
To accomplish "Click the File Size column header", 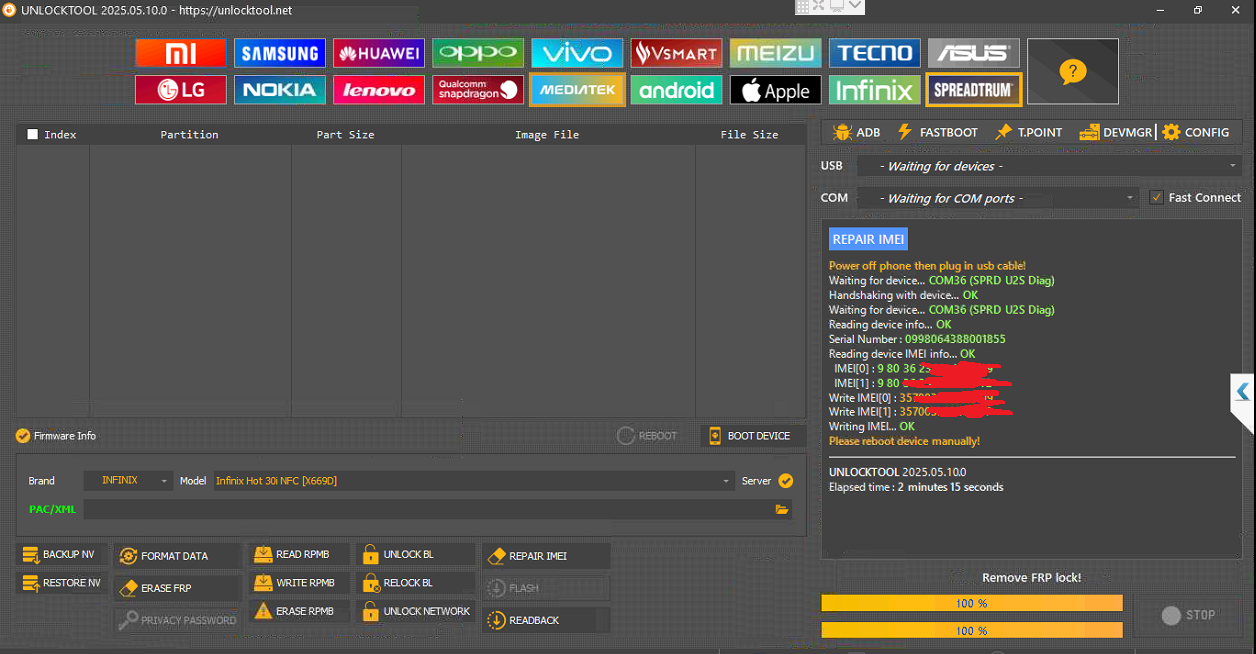I will (750, 134).
